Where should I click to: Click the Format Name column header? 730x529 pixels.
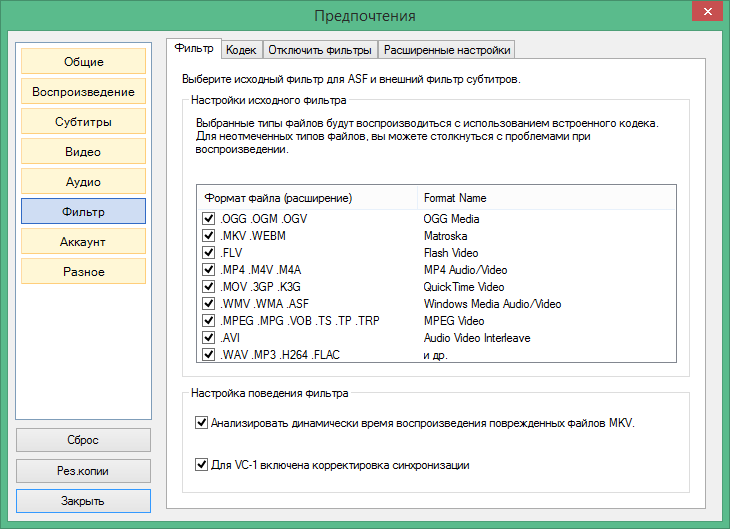point(547,198)
